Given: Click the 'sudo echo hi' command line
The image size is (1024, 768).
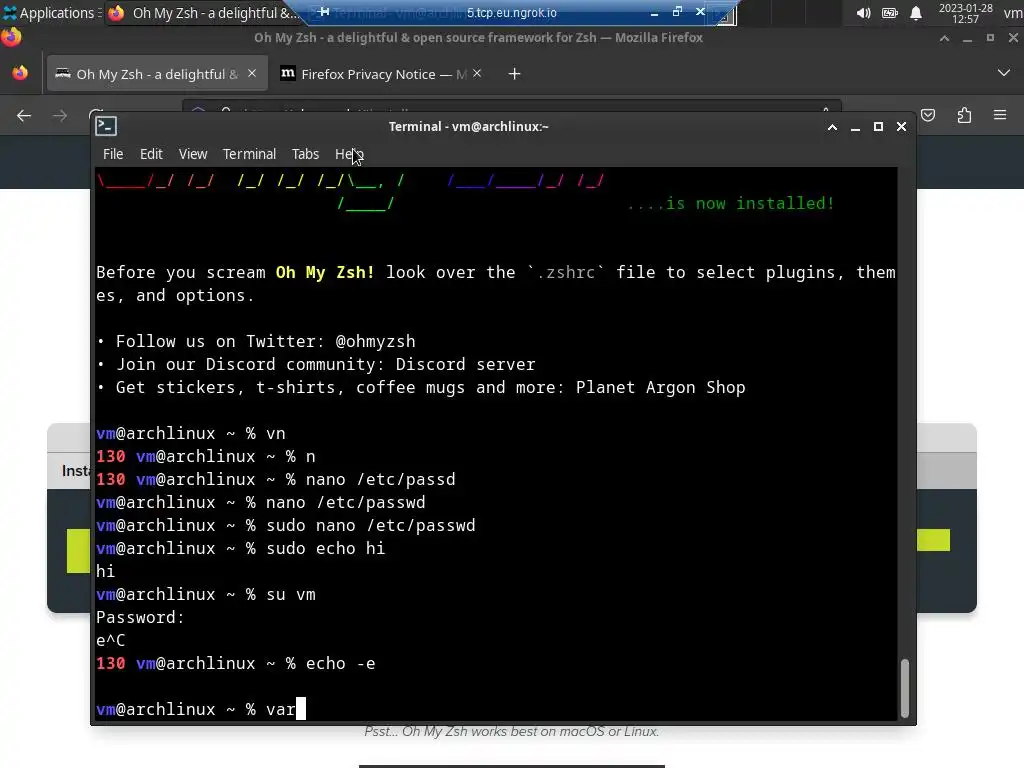Looking at the screenshot, I should tap(240, 548).
